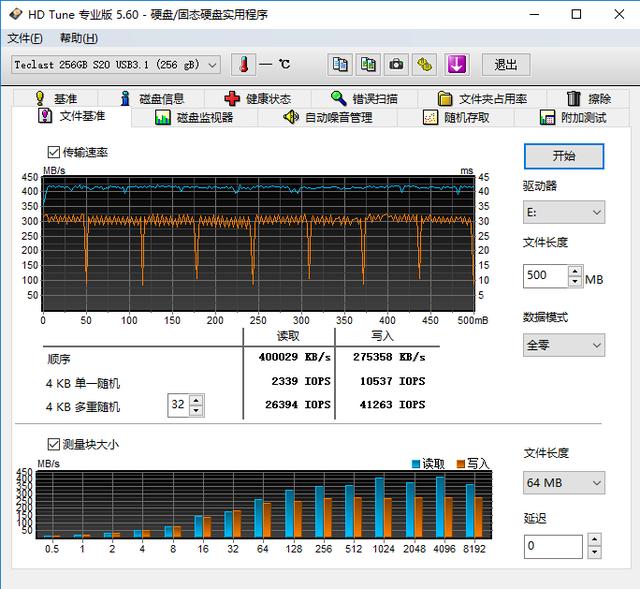Image resolution: width=640 pixels, height=589 pixels.
Task: Click the 开始 start button
Action: pos(563,156)
